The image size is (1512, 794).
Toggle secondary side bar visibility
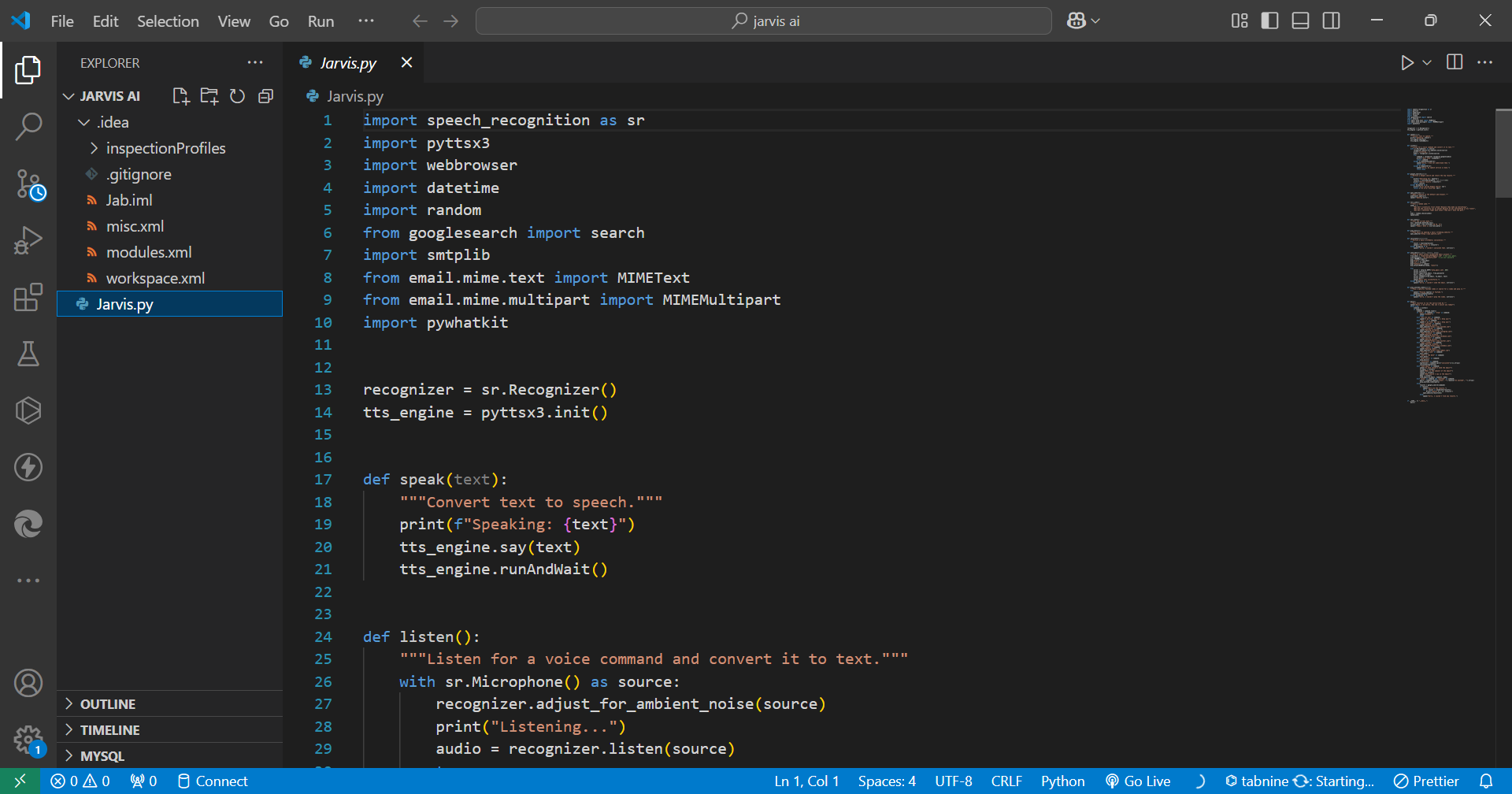tap(1332, 20)
